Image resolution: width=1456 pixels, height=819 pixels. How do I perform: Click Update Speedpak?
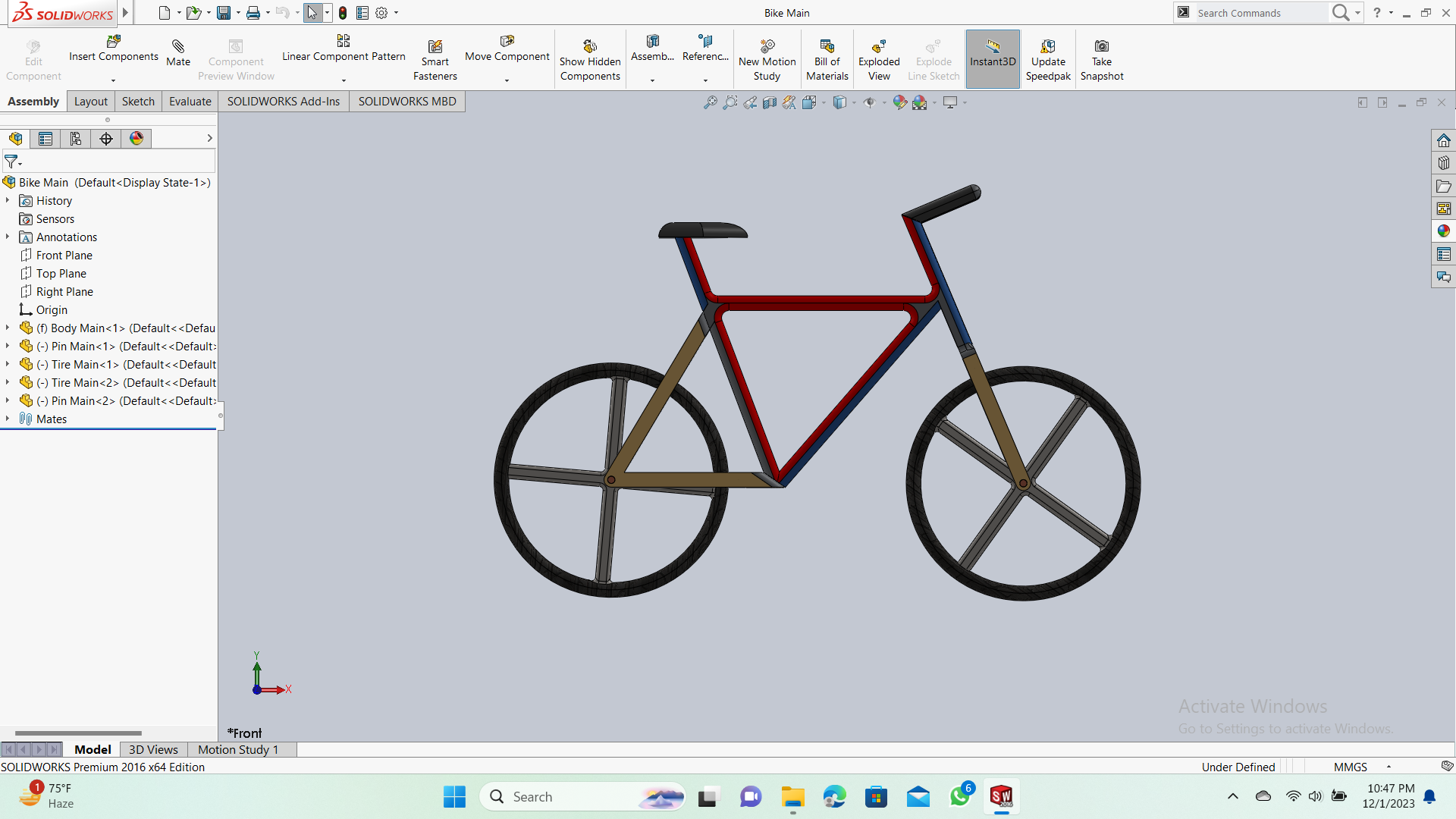coord(1048,60)
